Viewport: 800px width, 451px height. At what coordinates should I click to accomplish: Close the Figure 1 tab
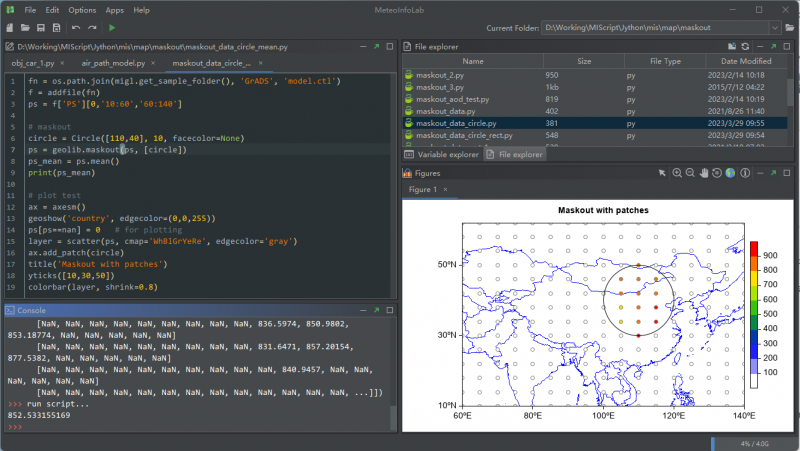pos(446,189)
